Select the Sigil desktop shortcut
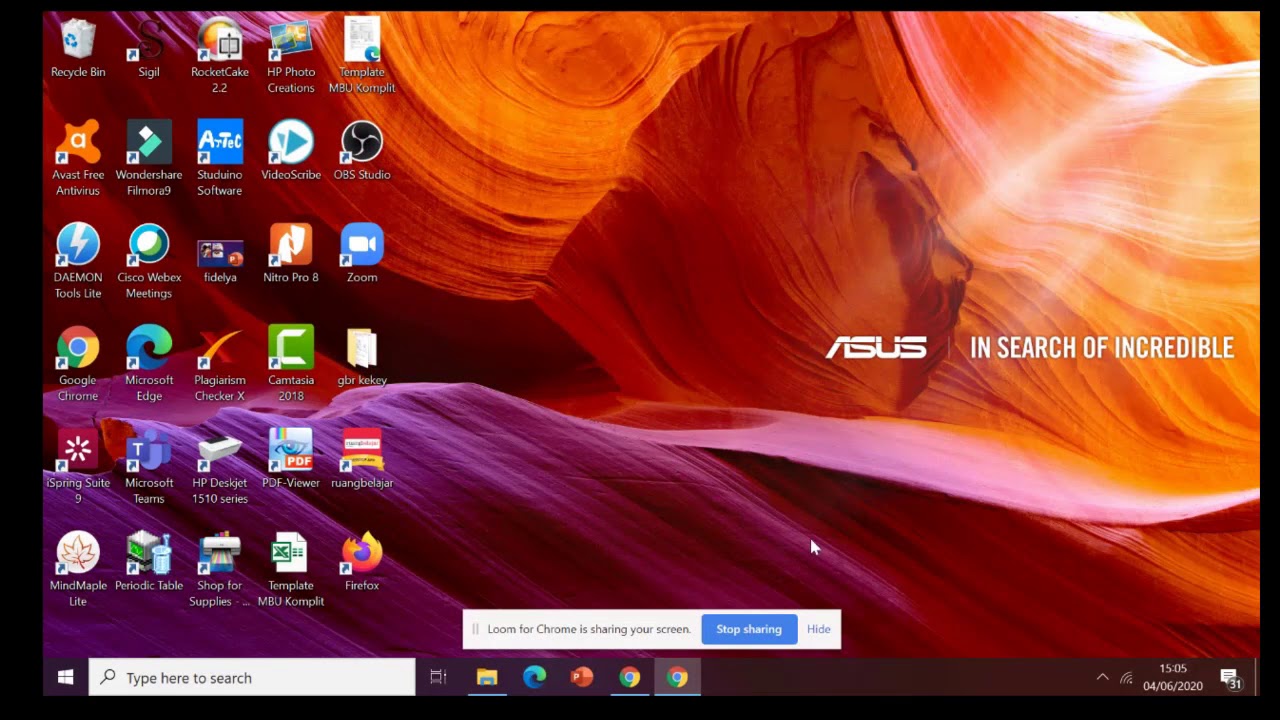The width and height of the screenshot is (1280, 720). (x=149, y=48)
